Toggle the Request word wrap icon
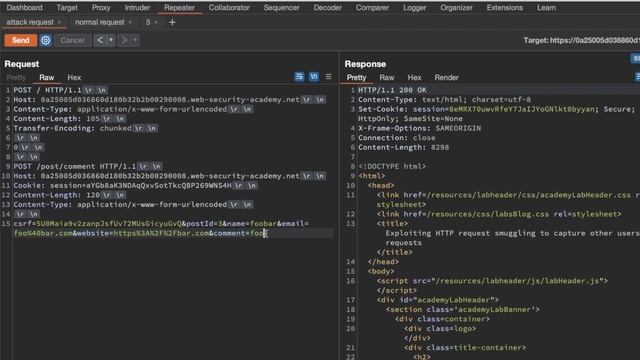Viewport: 640px width, 360px height. [299, 77]
